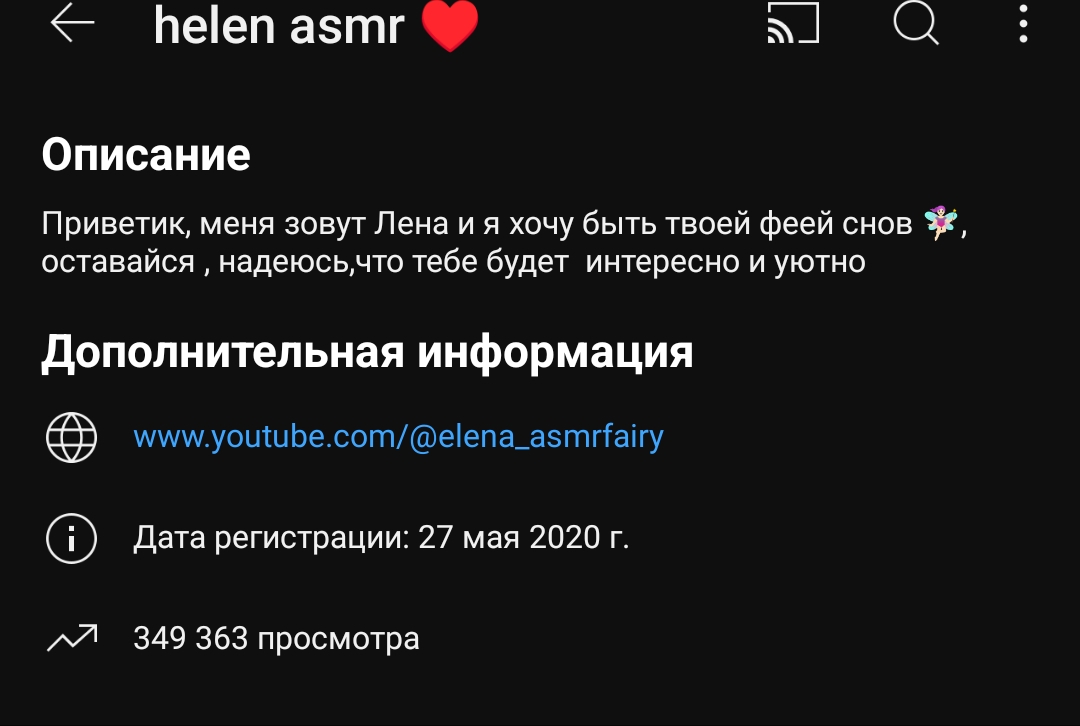This screenshot has width=1080, height=726.
Task: Click the Дополнительная информация heading
Action: tap(367, 353)
